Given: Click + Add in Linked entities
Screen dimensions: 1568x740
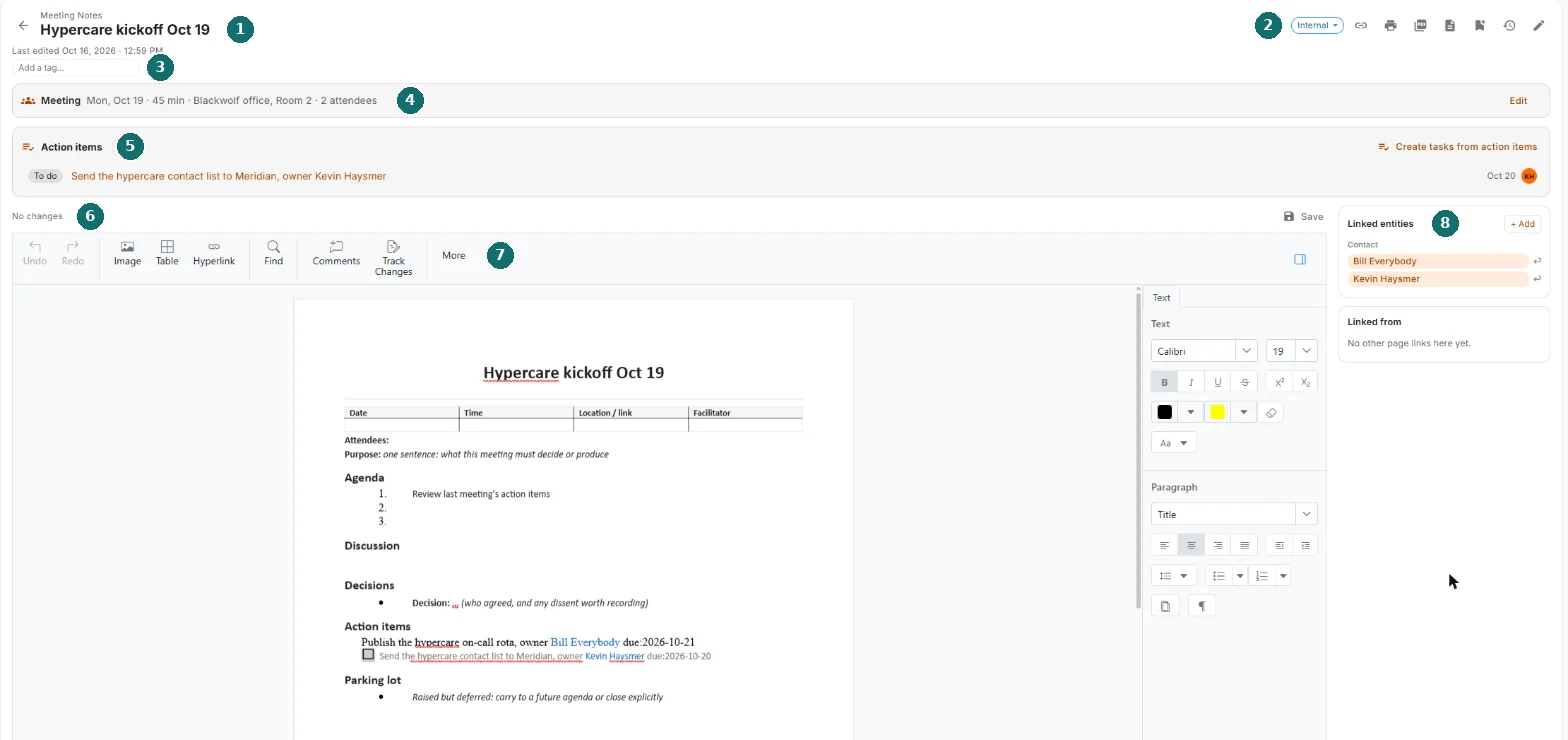Looking at the screenshot, I should tap(1522, 224).
